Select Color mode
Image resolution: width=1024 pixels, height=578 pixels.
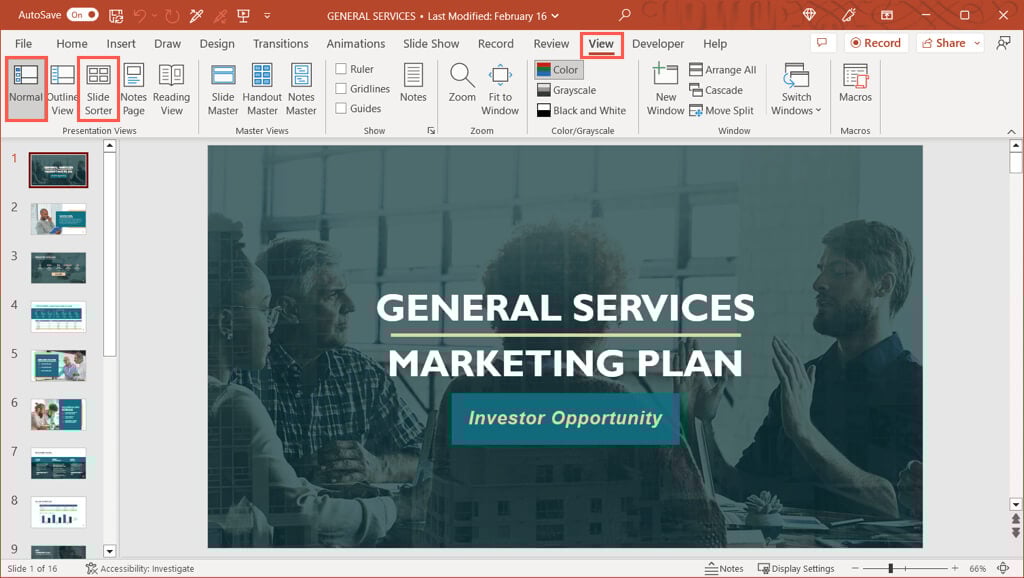558,70
